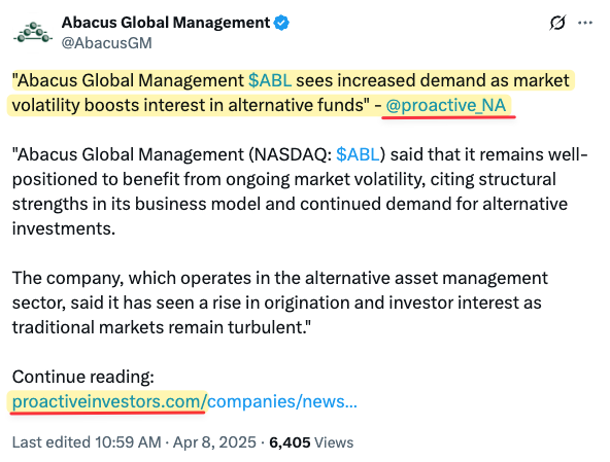Open the 6,405 Views count
Viewport: 610px width, 462px height.
tap(311, 442)
